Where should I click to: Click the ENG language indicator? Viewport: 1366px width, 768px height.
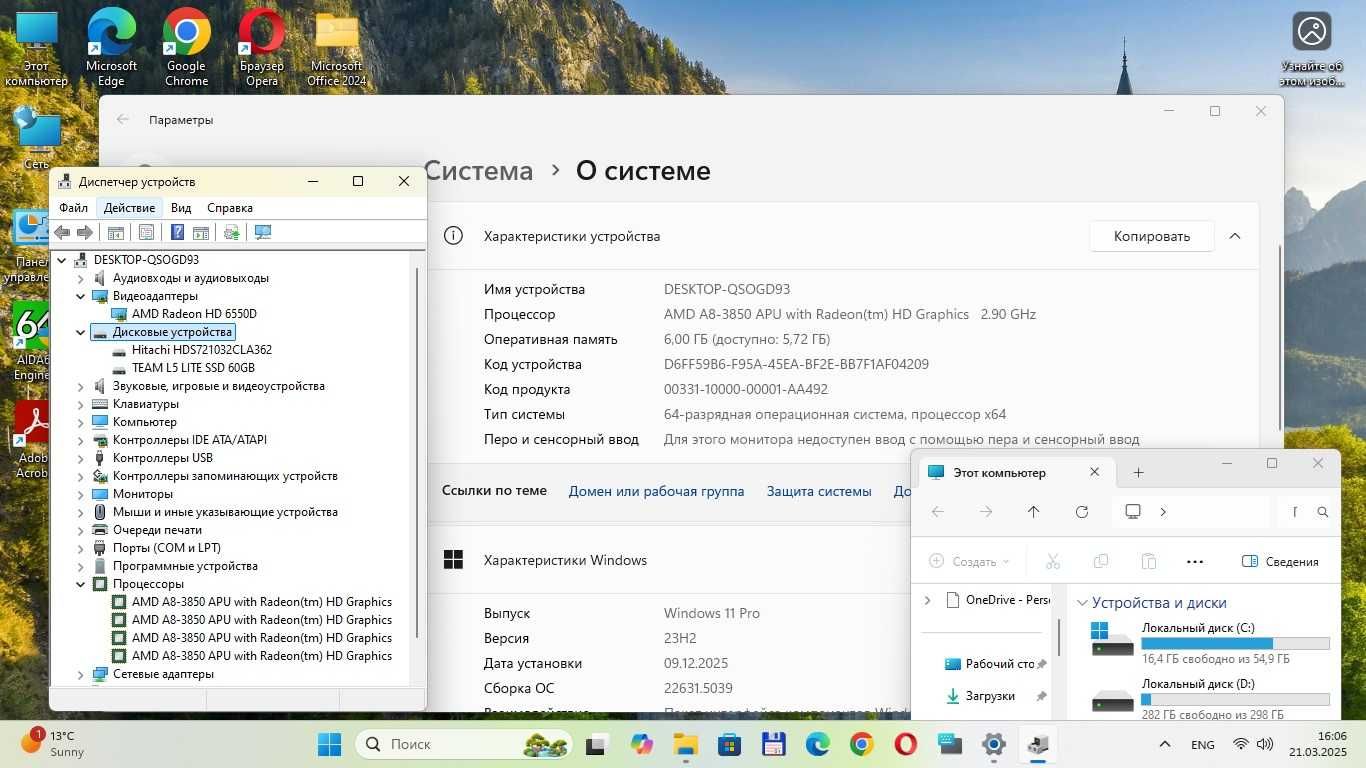[x=1203, y=745]
